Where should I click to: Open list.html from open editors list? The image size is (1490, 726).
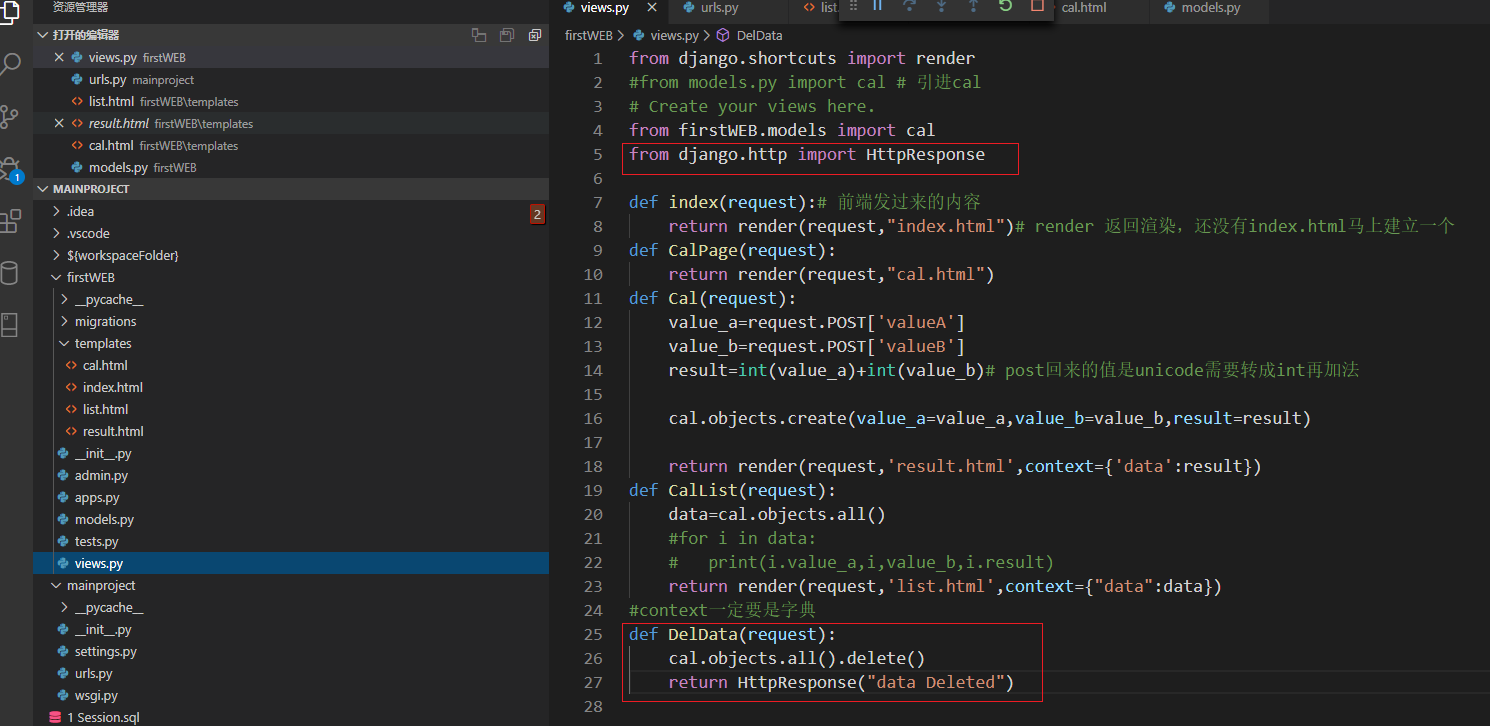click(x=291, y=101)
